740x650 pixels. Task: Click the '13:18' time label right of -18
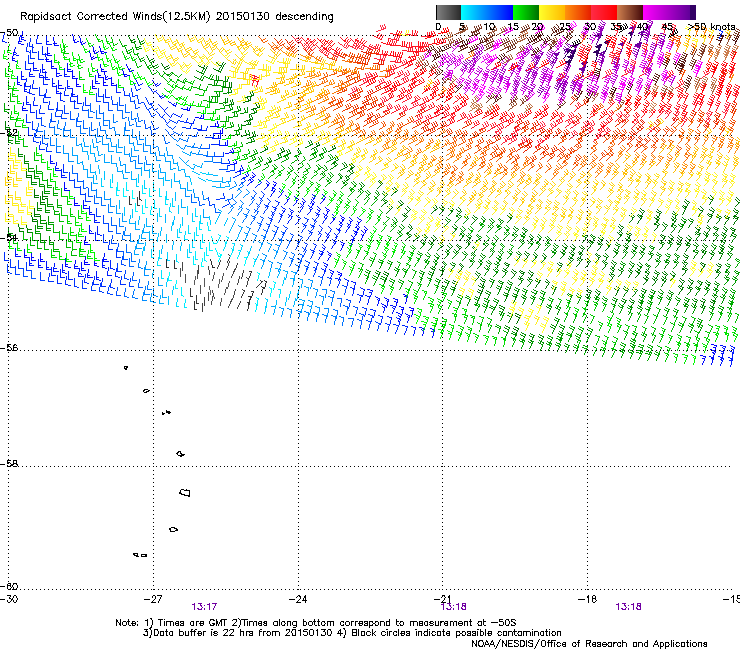point(629,607)
